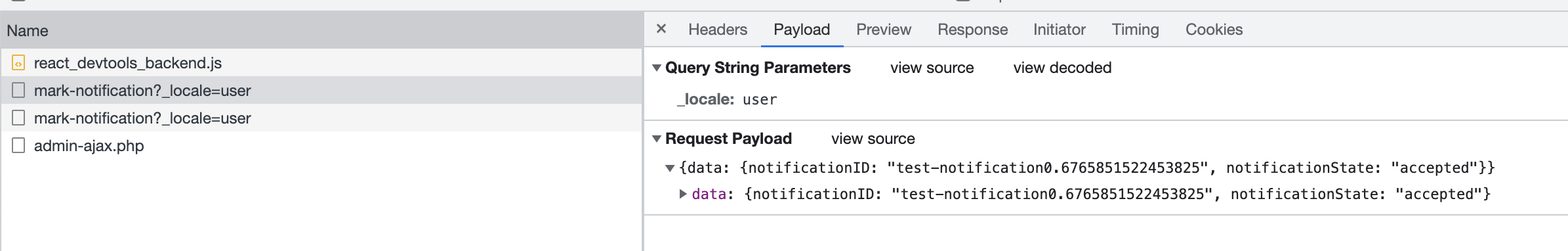Image resolution: width=1568 pixels, height=251 pixels.
Task: Switch to the Response tab
Action: [x=972, y=30]
